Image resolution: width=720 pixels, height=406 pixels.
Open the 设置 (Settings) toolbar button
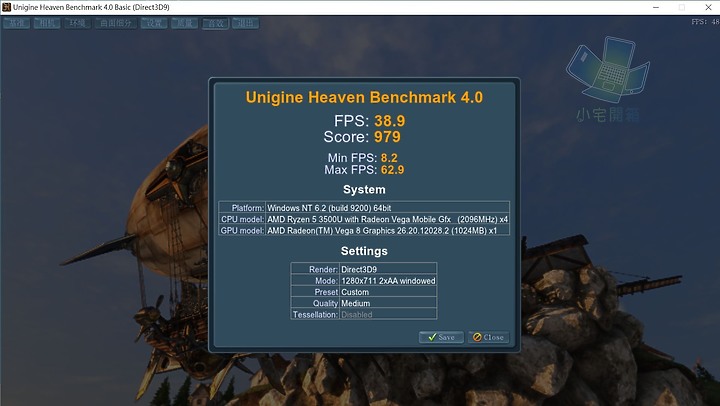click(154, 23)
